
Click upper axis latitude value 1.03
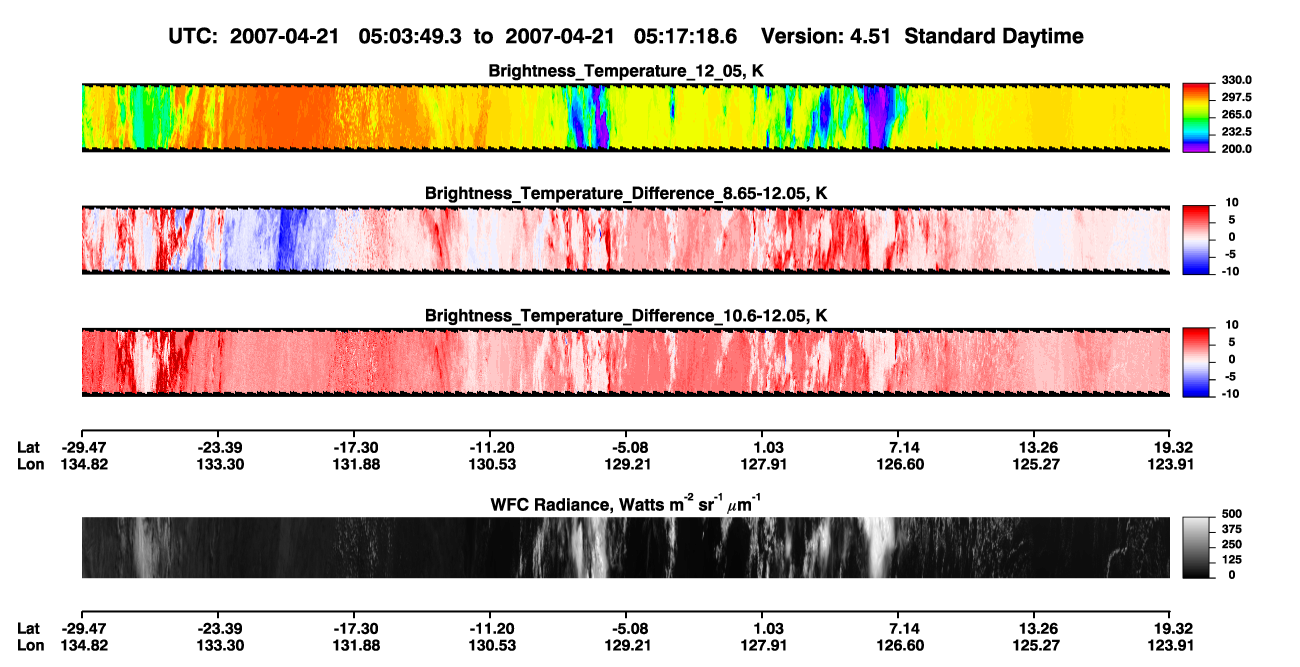click(762, 447)
